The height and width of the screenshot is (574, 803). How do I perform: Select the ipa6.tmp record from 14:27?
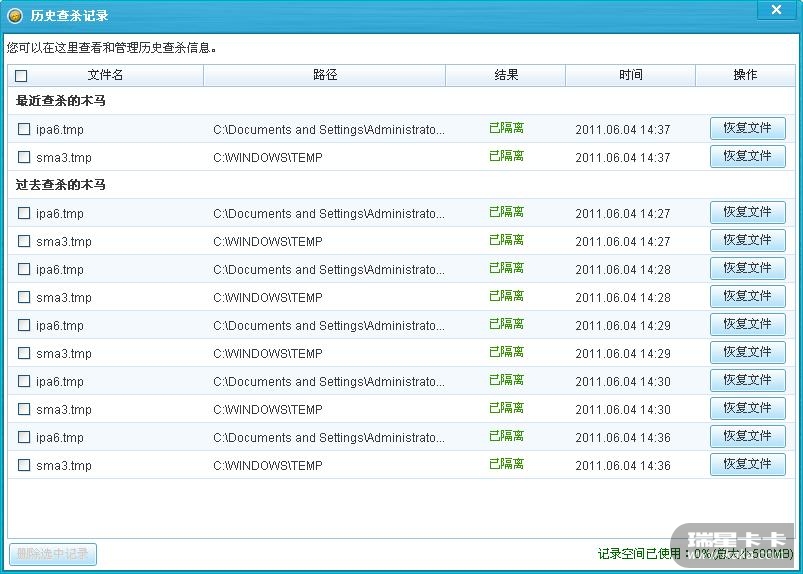coord(24,213)
